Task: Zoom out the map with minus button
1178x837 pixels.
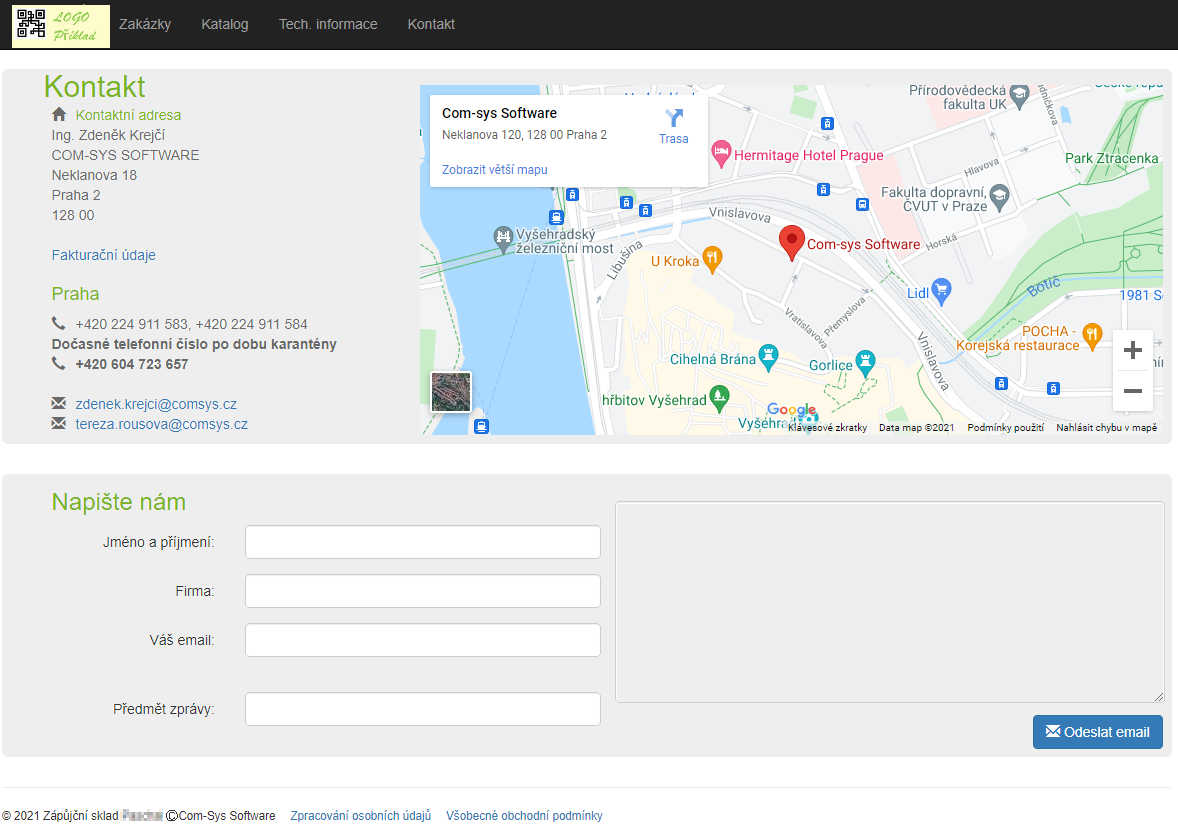Action: (1133, 391)
